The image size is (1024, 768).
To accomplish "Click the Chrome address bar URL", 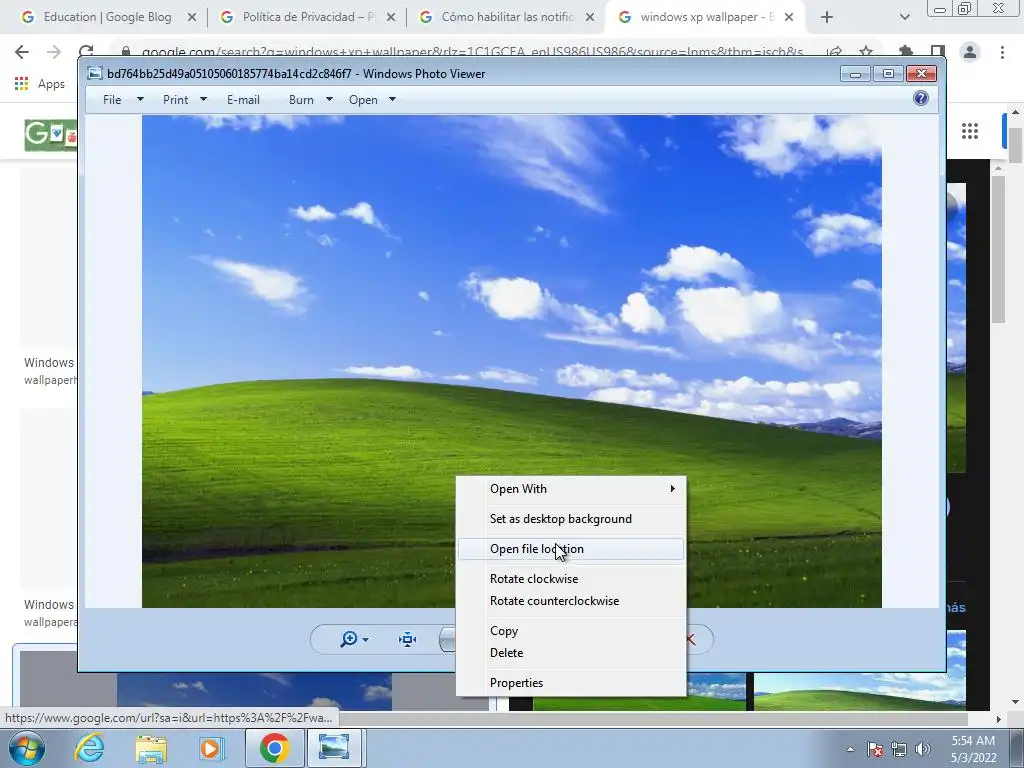I will pos(472,52).
